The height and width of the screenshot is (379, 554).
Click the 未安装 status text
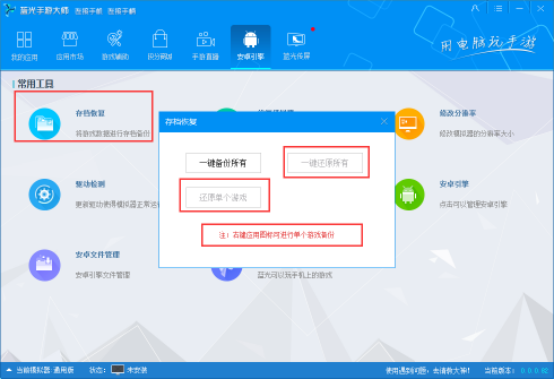tap(137, 370)
